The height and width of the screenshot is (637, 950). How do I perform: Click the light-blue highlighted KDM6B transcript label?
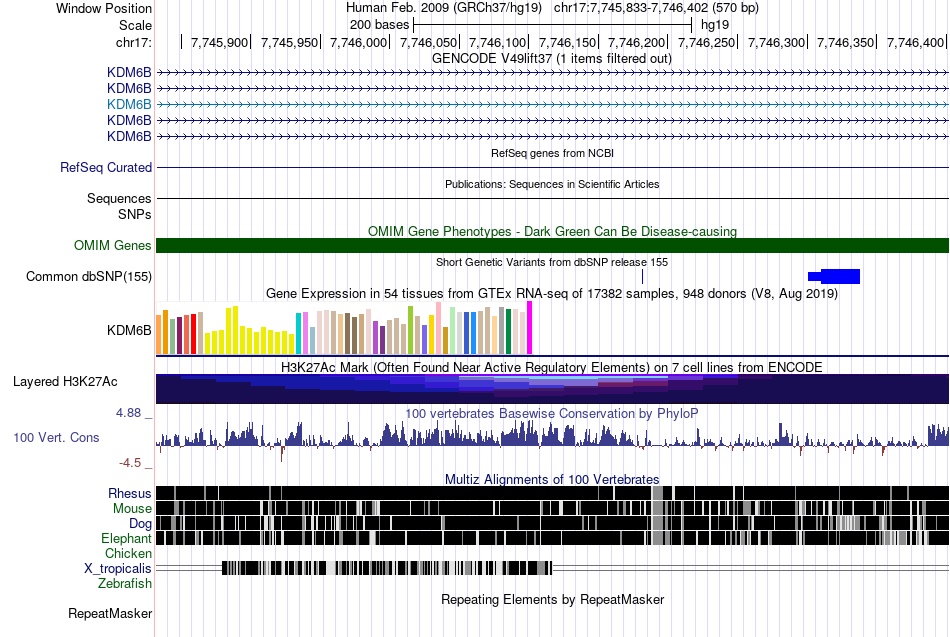point(129,104)
